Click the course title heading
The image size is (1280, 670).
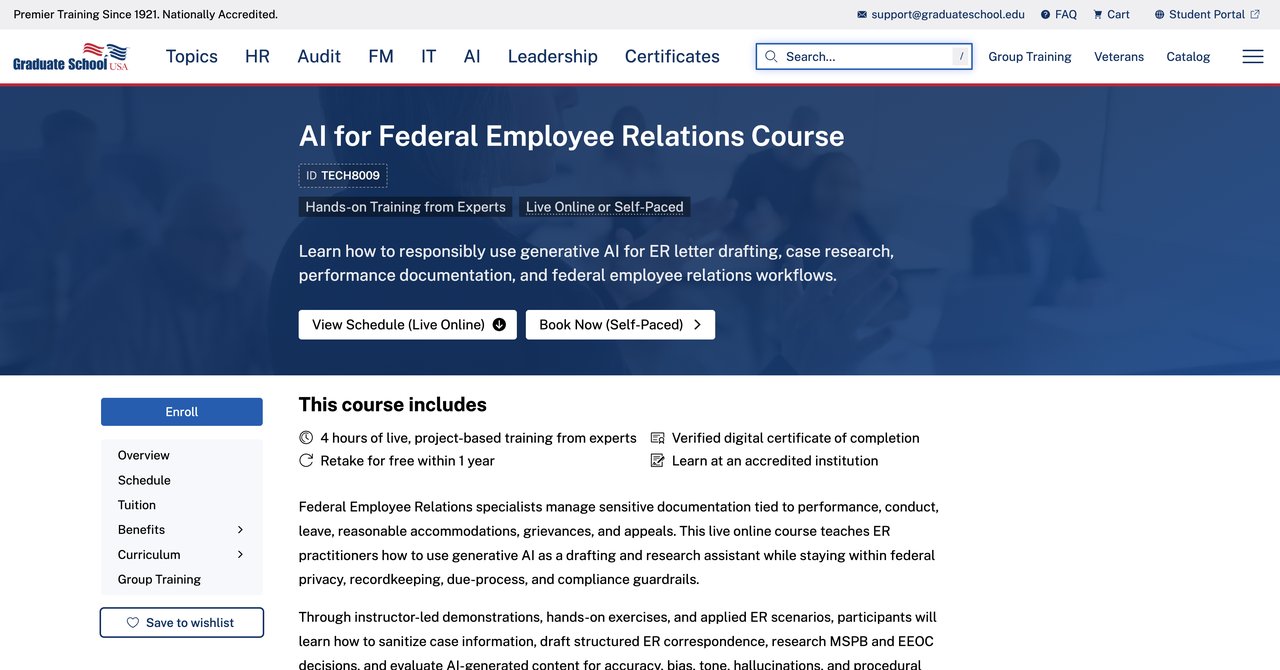[572, 136]
